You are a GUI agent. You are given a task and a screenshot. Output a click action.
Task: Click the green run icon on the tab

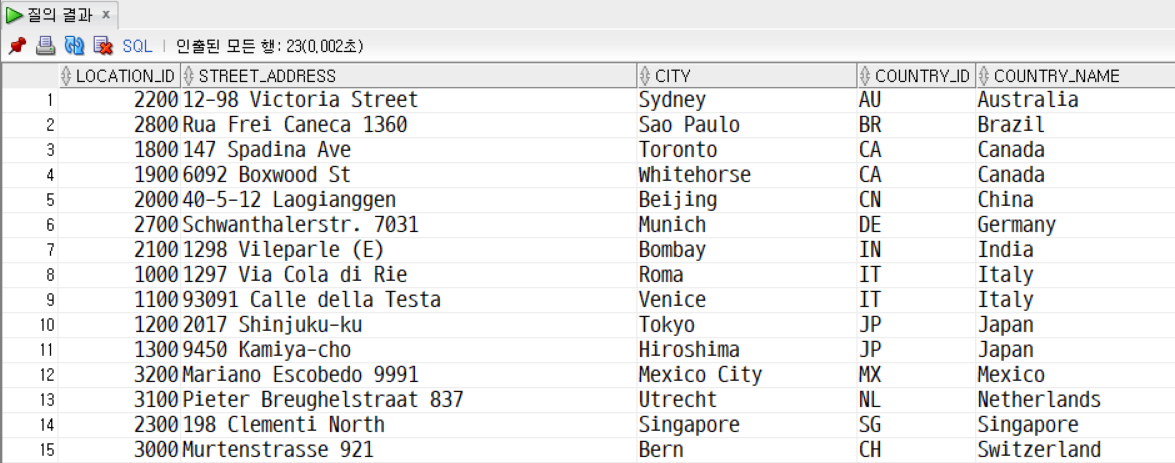point(15,14)
